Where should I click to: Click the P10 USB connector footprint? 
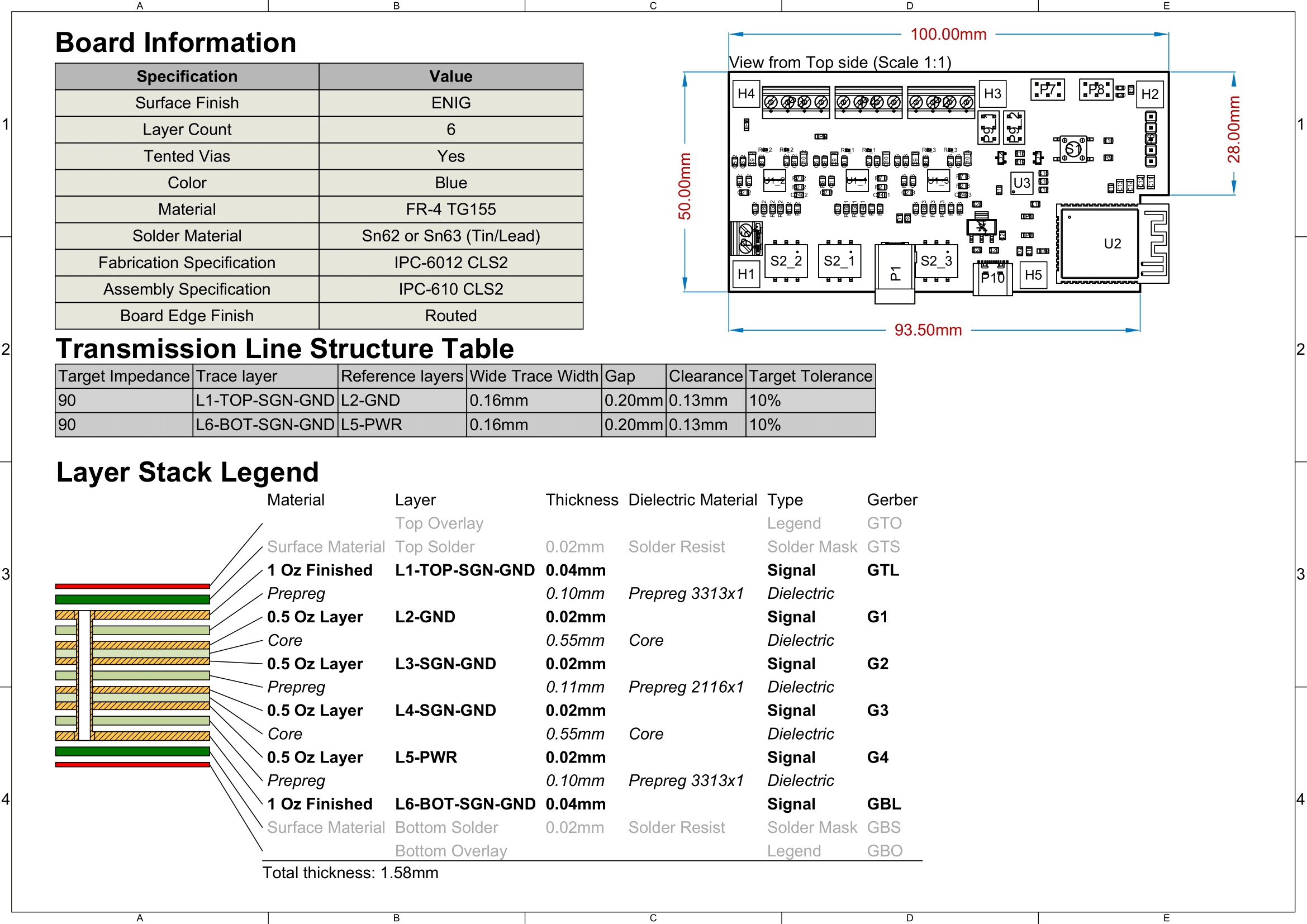point(992,278)
